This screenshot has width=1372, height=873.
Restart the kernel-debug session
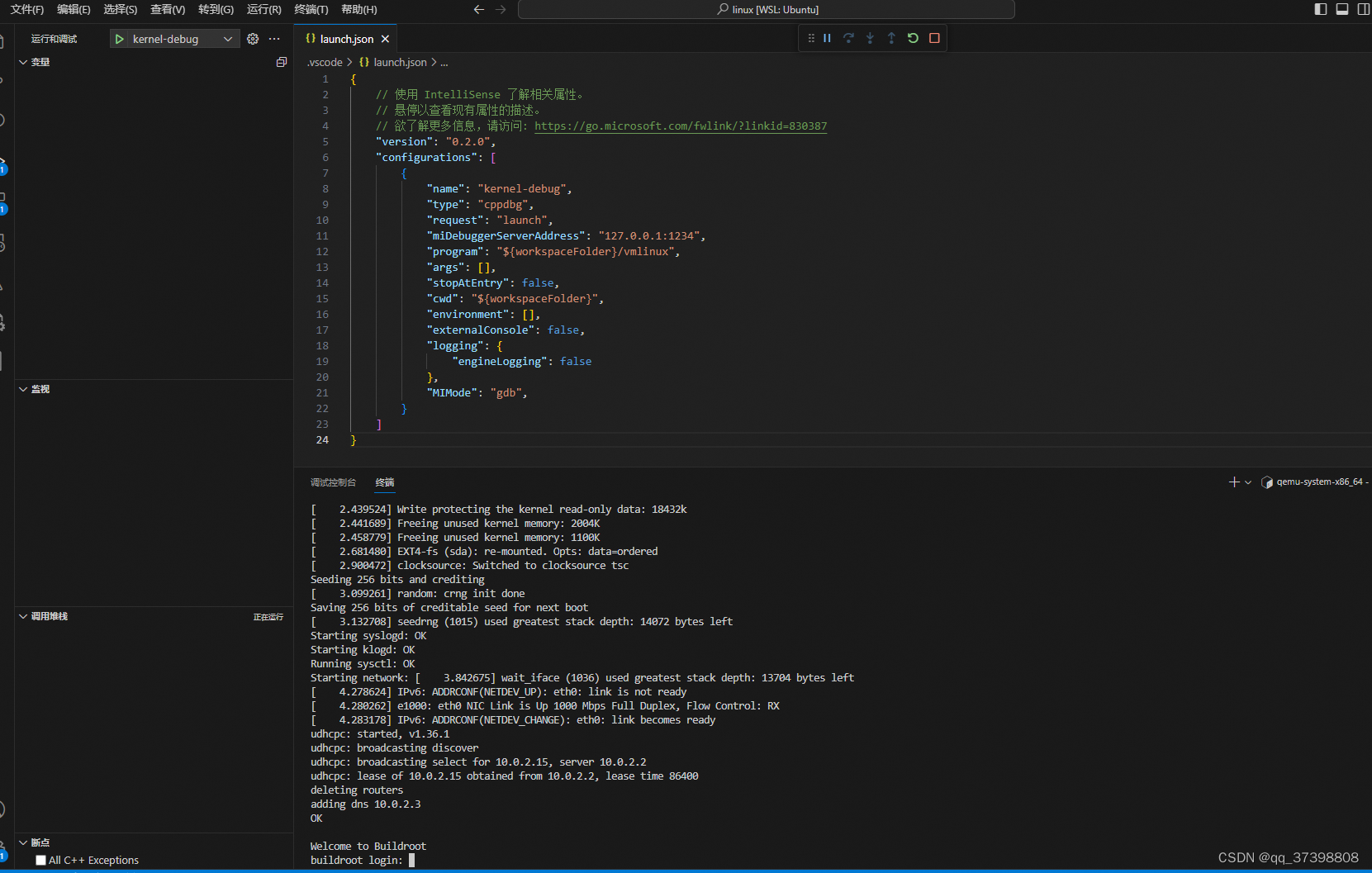(913, 38)
